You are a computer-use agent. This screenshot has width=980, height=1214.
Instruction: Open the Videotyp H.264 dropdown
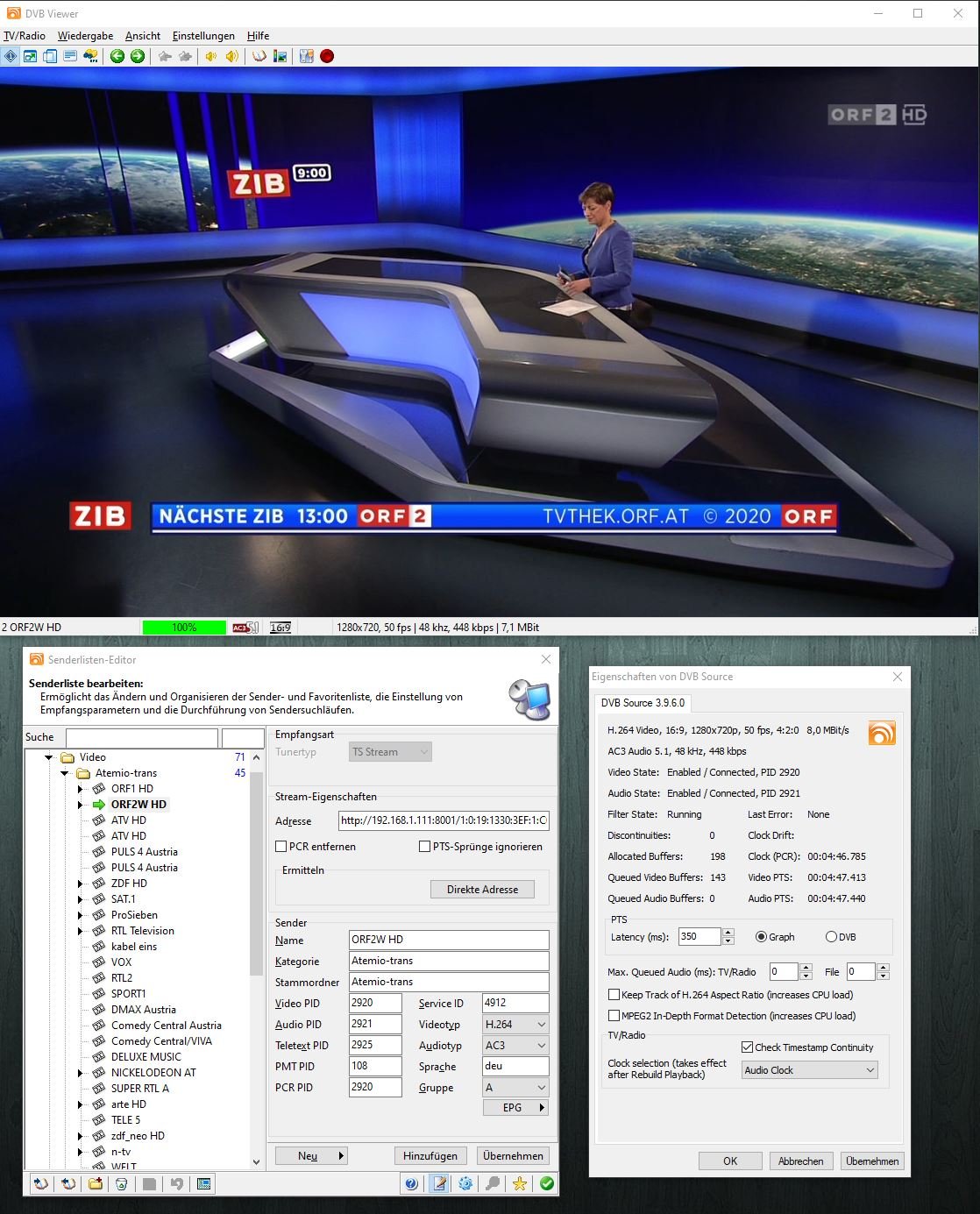(x=515, y=1025)
